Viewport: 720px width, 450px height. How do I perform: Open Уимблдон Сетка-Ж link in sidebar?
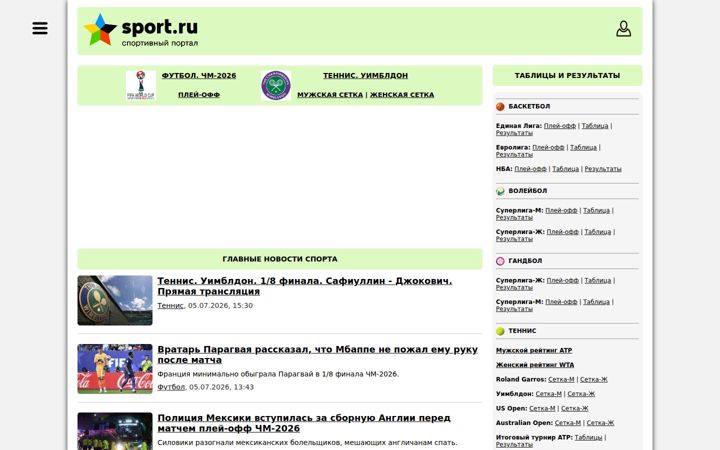(581, 394)
